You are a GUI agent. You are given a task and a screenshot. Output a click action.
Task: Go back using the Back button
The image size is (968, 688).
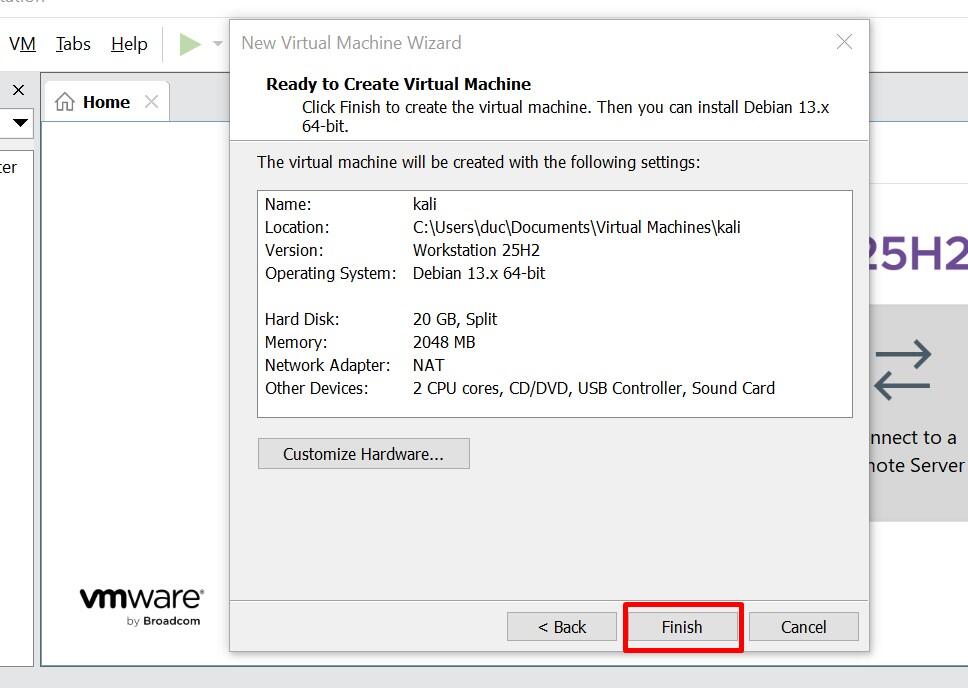pyautogui.click(x=562, y=627)
